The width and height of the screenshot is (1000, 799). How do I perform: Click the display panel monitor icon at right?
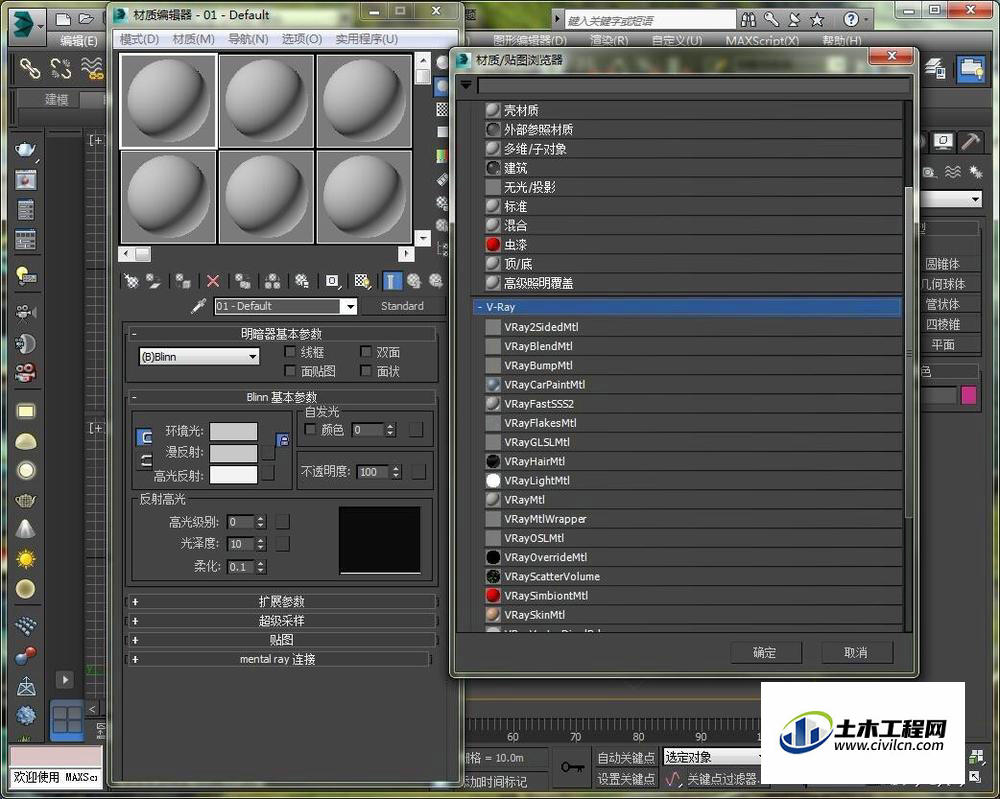[944, 141]
